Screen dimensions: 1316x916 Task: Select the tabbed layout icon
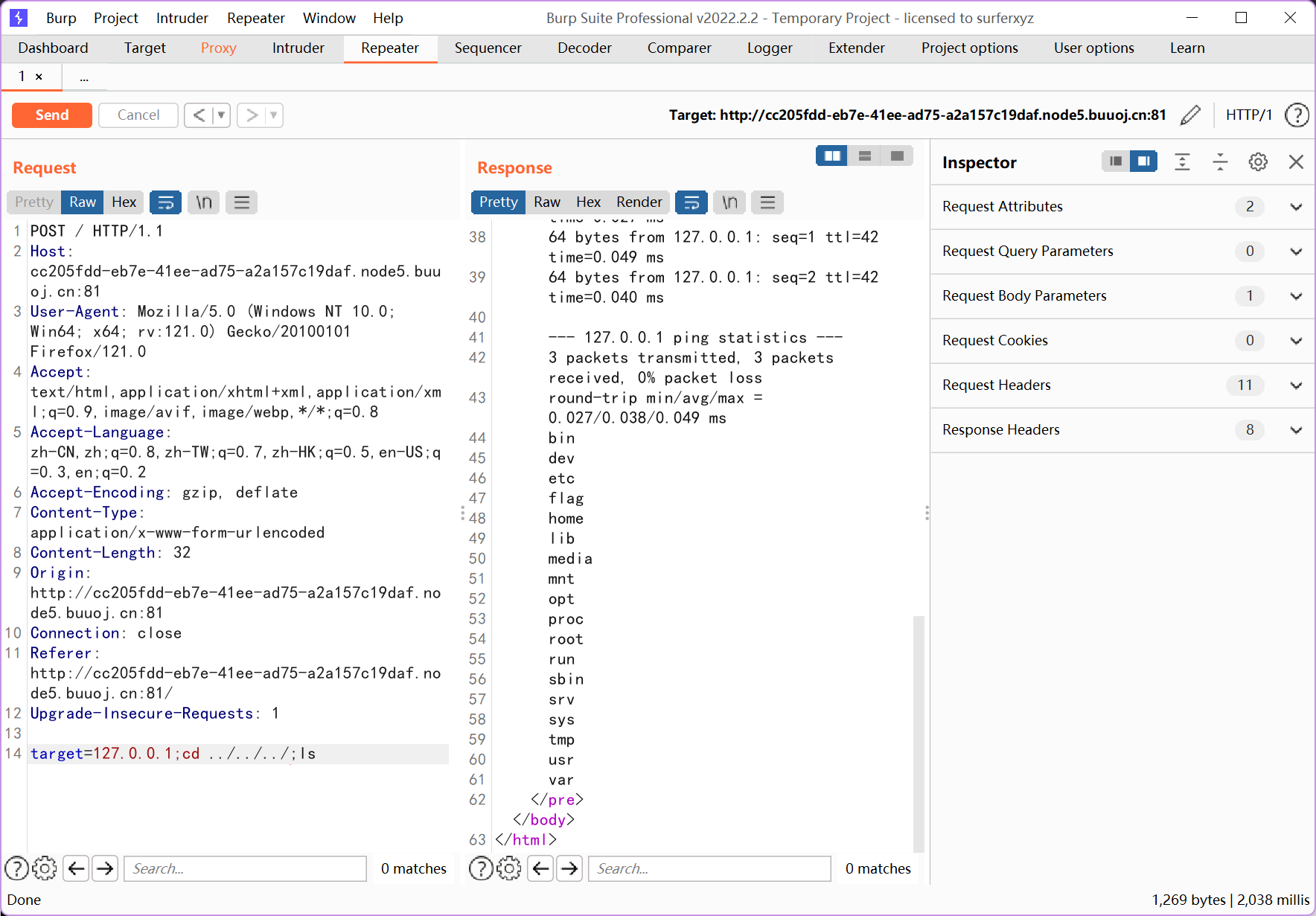coord(897,156)
